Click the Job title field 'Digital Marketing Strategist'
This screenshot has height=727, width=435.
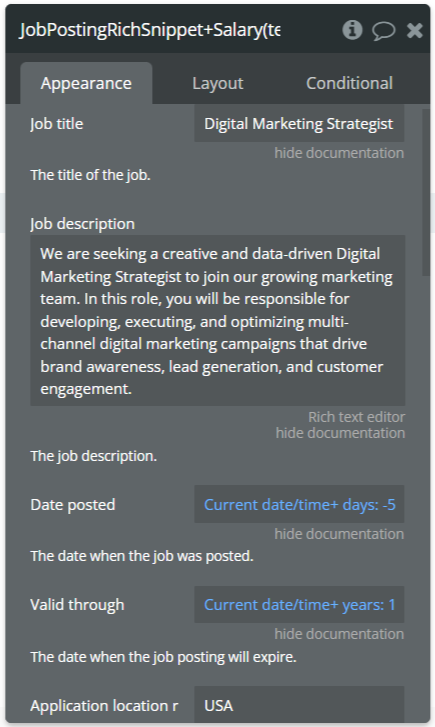pyautogui.click(x=299, y=123)
